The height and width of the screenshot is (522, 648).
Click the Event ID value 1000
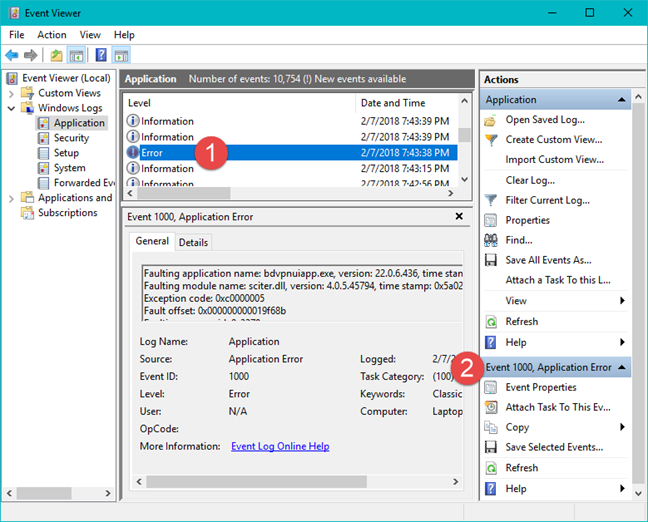point(239,377)
